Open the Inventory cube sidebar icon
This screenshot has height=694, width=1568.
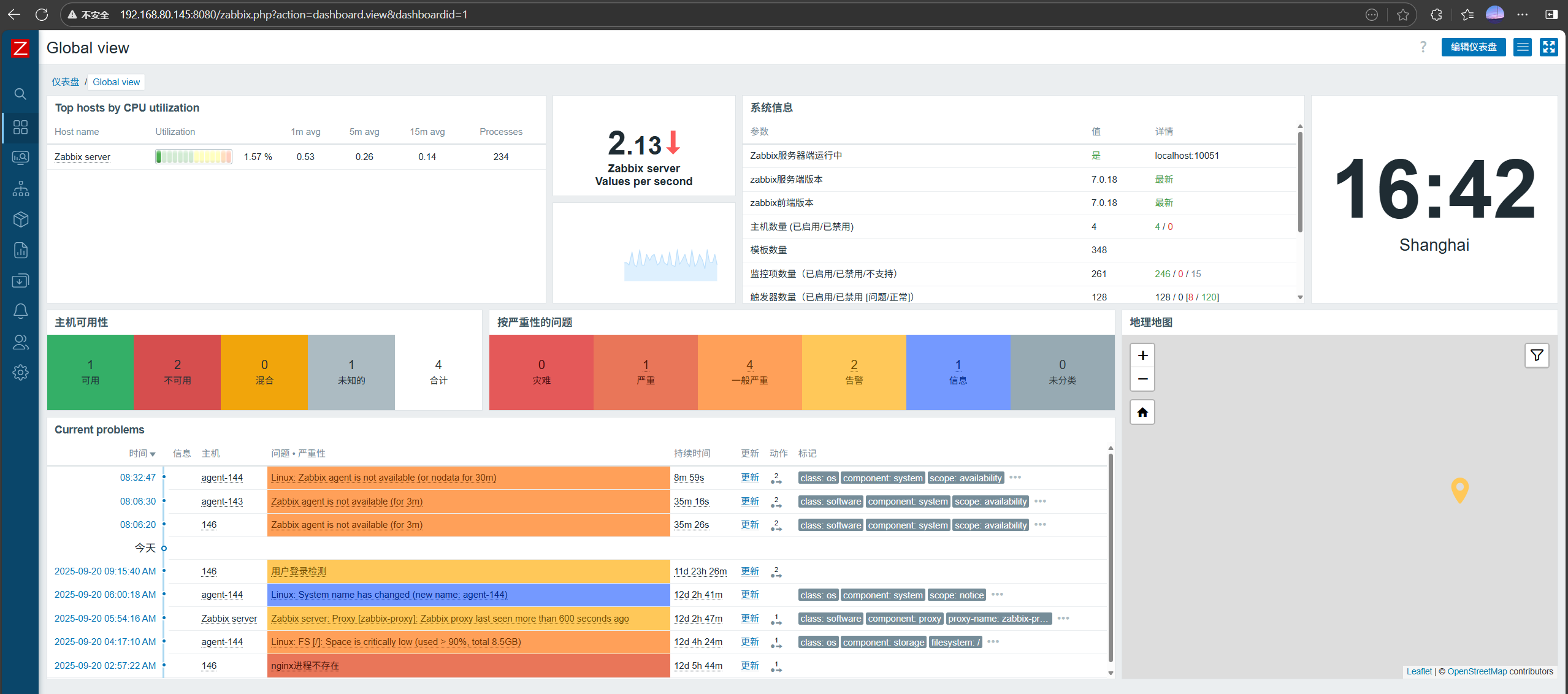(x=20, y=219)
